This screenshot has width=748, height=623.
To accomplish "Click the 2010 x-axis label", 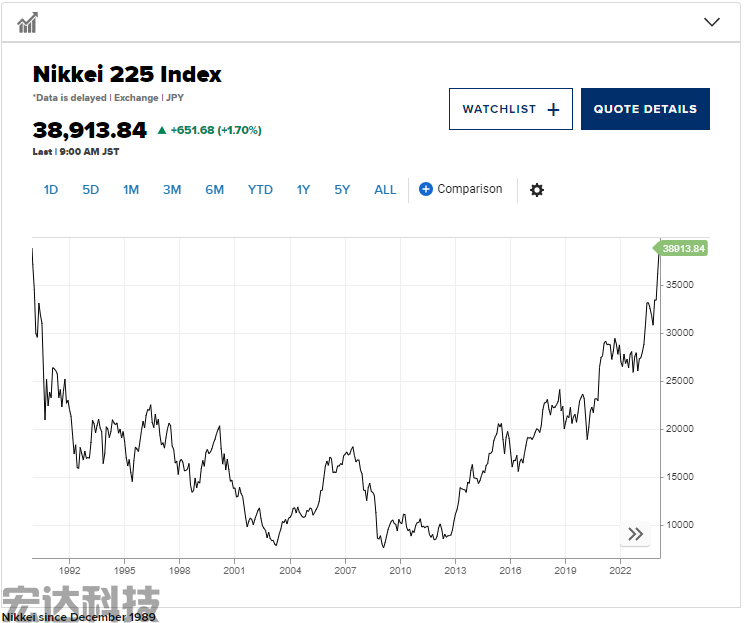I will click(x=400, y=570).
